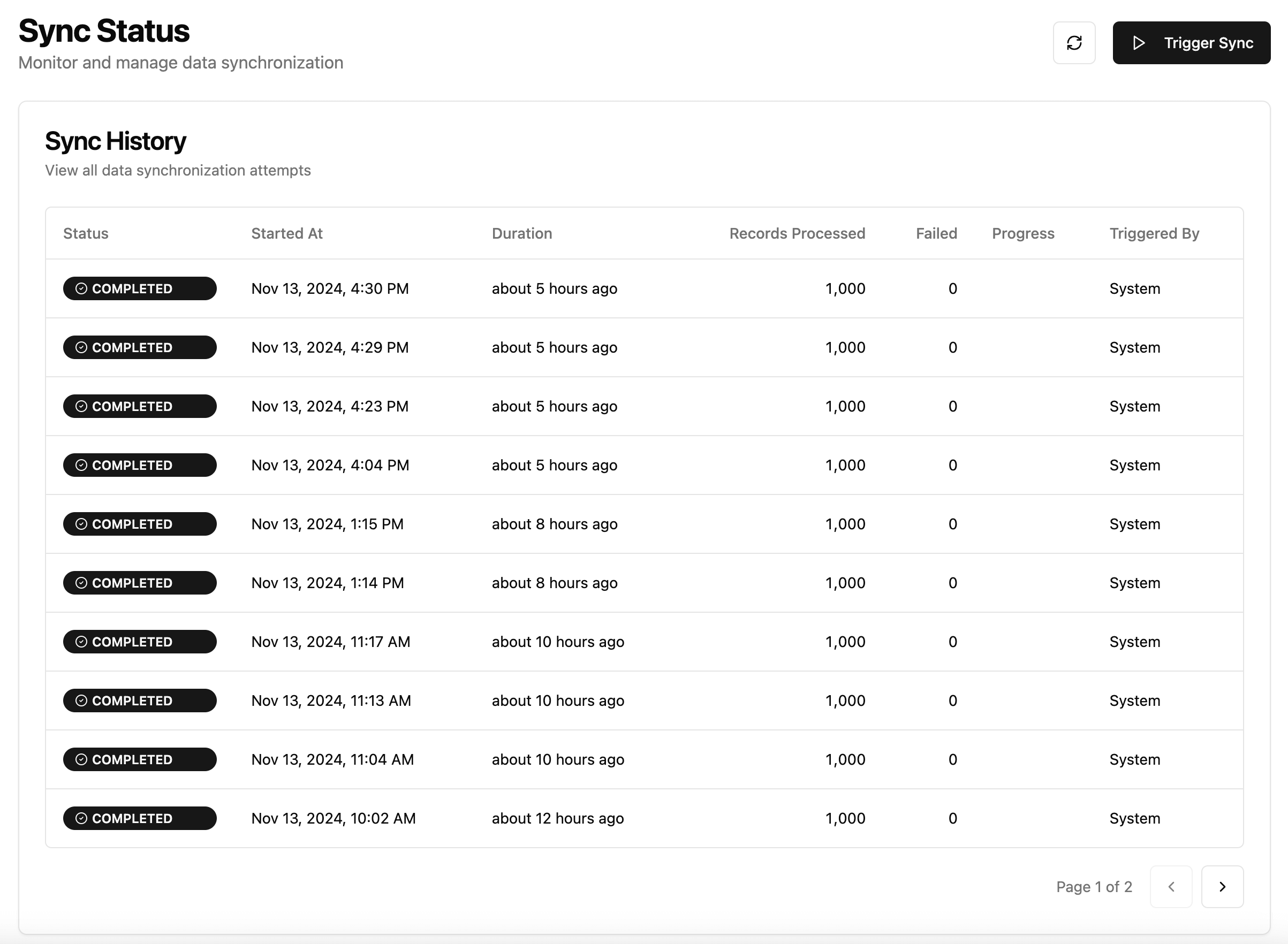Click the Nov 13, 1:14 PM timestamp
Image resolution: width=1288 pixels, height=944 pixels.
327,583
